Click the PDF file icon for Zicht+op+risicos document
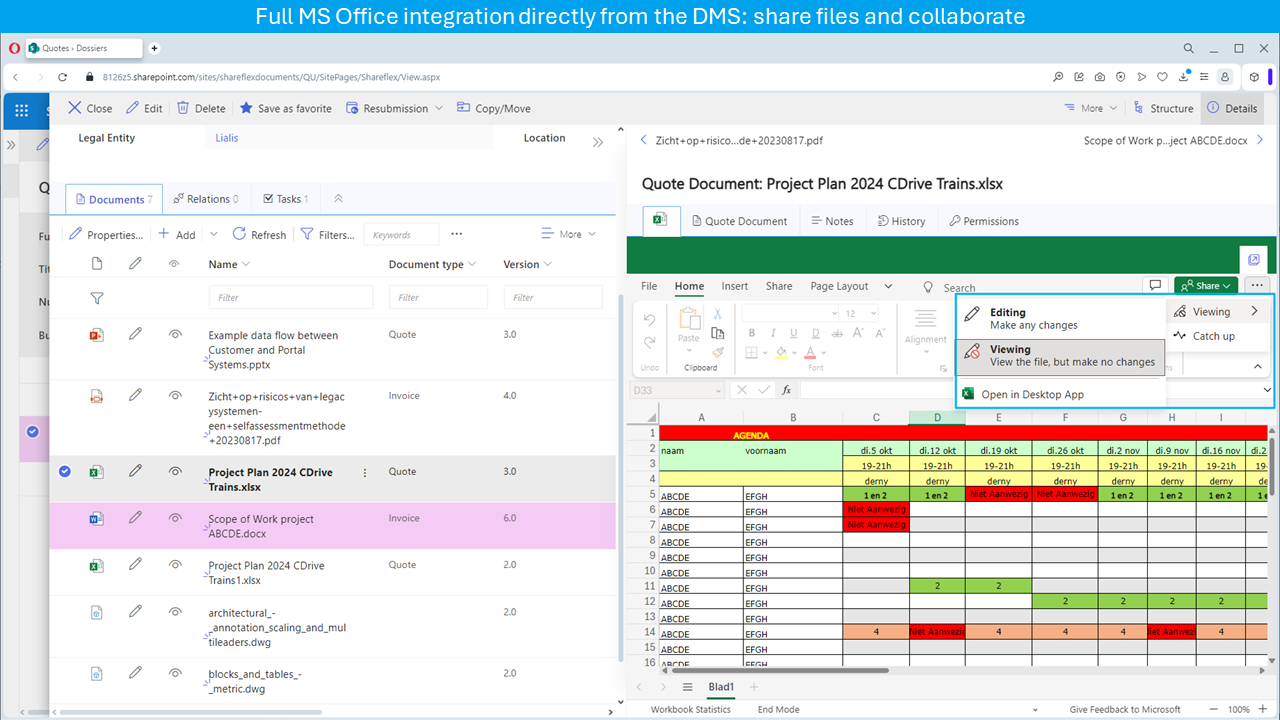This screenshot has height=720, width=1280. click(x=97, y=396)
